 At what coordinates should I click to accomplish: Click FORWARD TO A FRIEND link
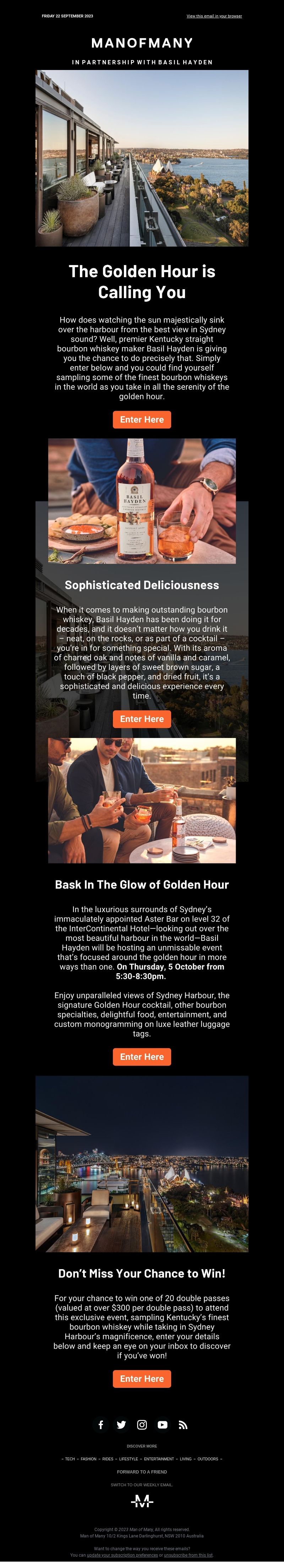point(142,1472)
